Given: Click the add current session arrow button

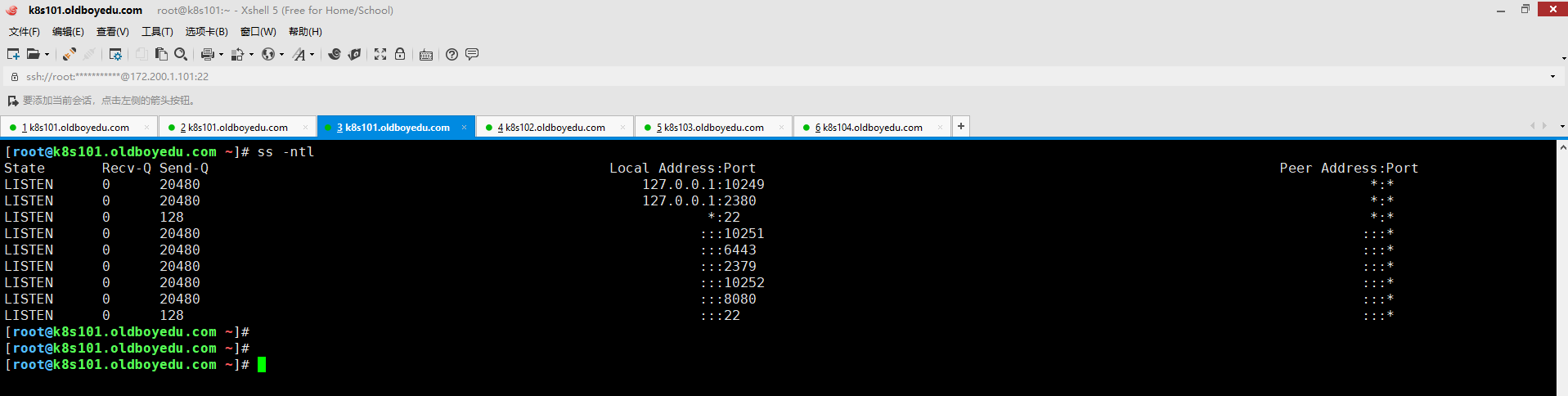Looking at the screenshot, I should [12, 101].
